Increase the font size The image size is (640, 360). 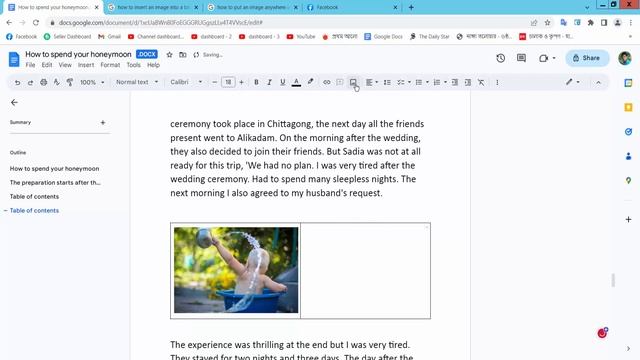point(241,82)
